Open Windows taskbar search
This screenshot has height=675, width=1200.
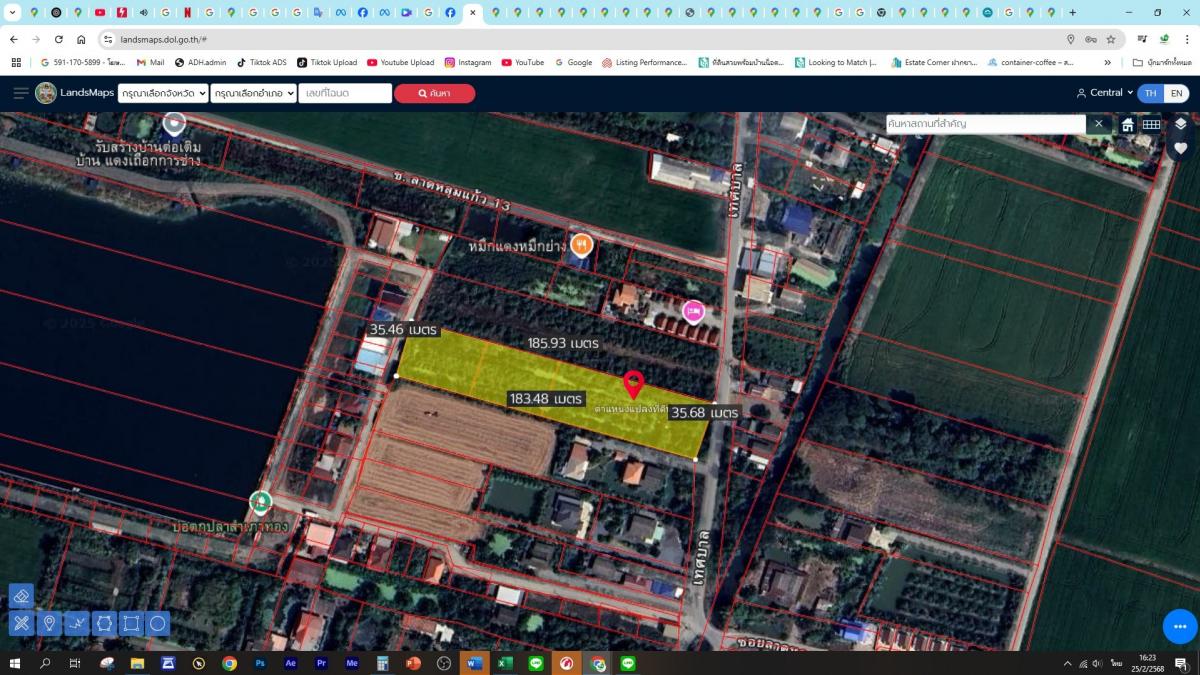pos(45,663)
